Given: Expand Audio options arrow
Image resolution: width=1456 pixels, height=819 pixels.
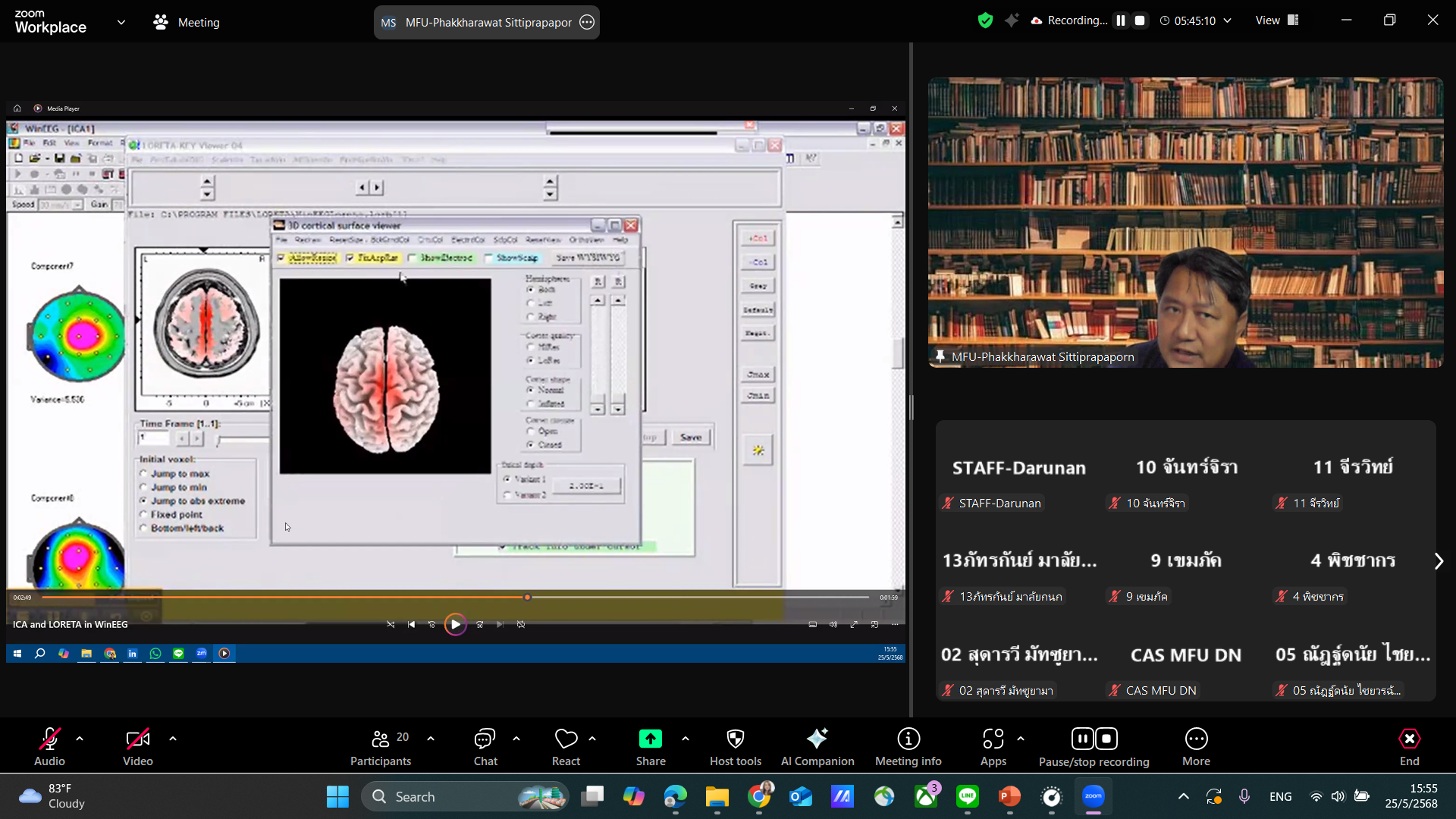Looking at the screenshot, I should coord(80,738).
